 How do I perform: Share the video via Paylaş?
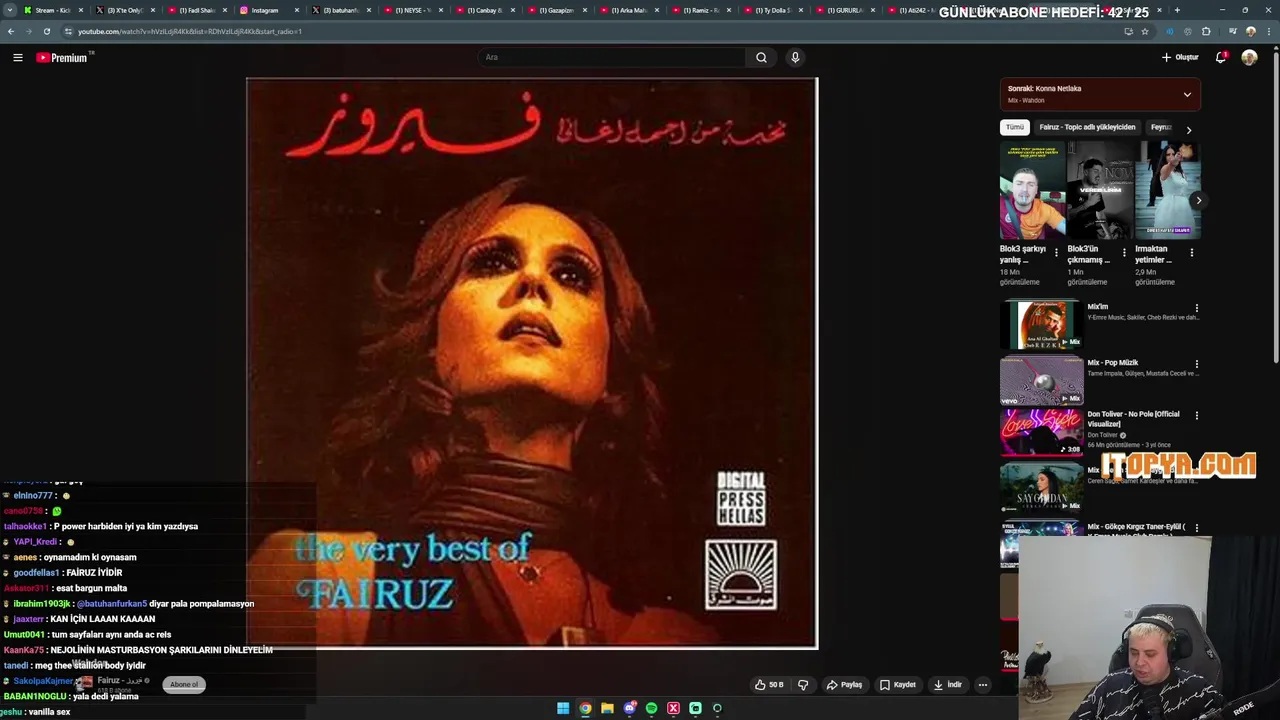point(844,685)
